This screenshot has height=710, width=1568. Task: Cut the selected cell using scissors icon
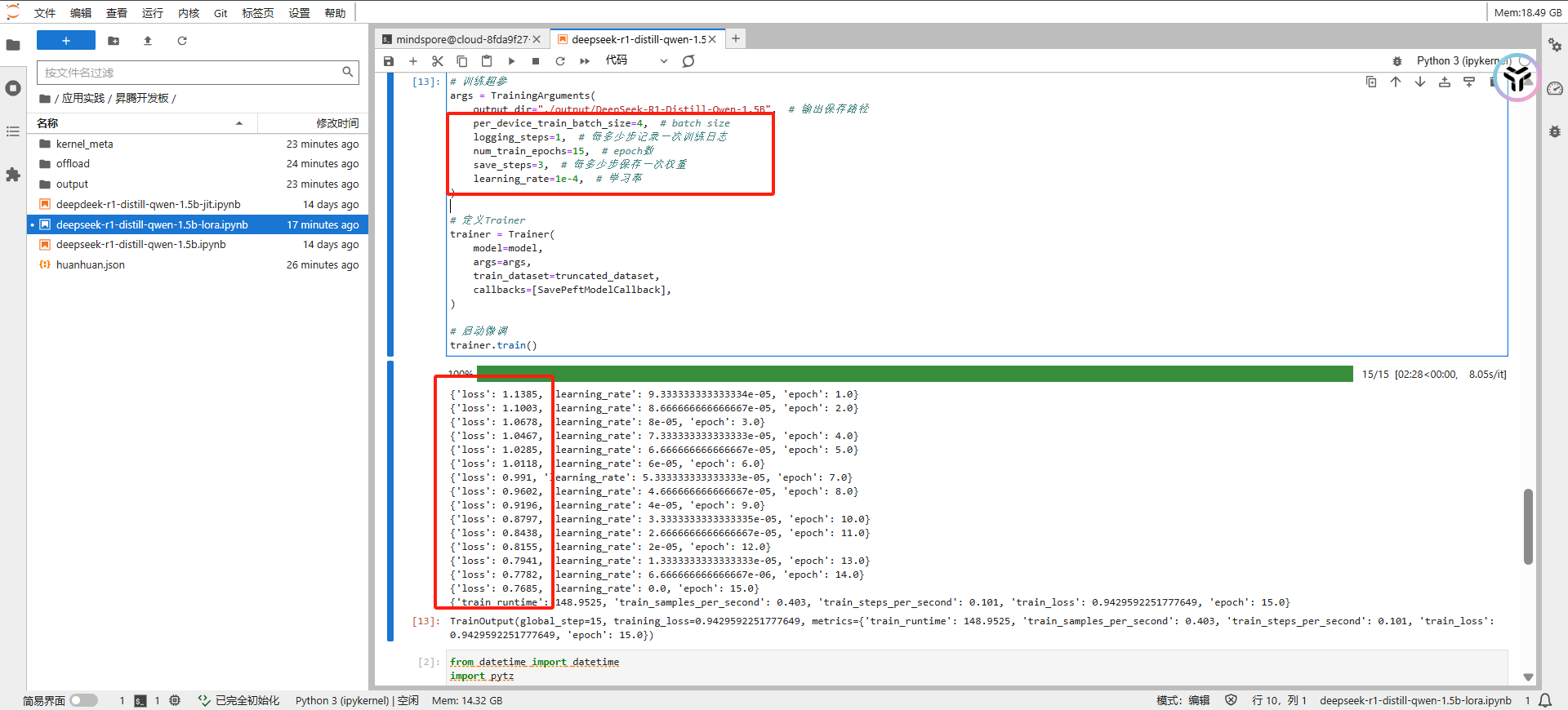(x=438, y=61)
